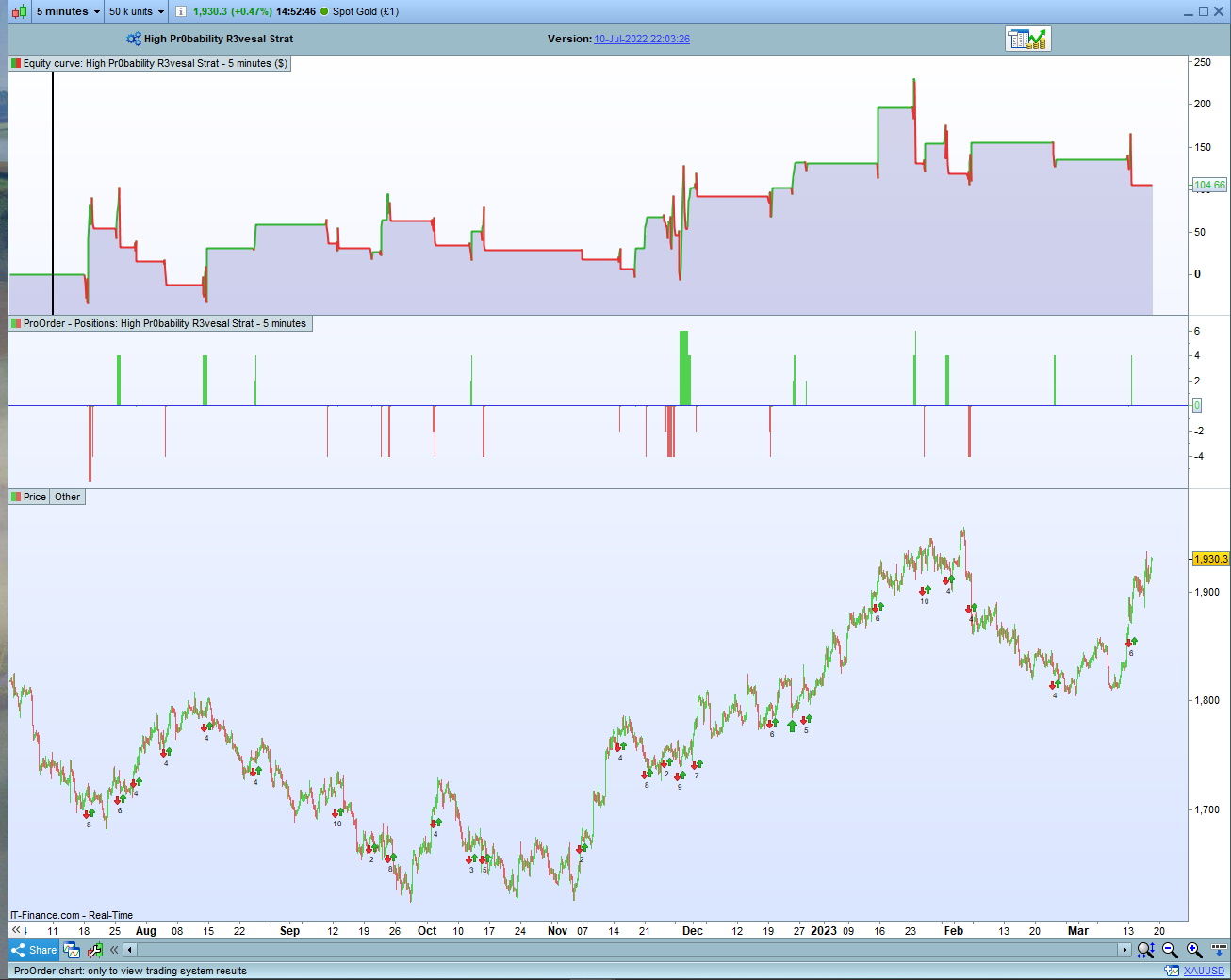
Task: Click the ProOrder chart status bar message
Action: 130,971
